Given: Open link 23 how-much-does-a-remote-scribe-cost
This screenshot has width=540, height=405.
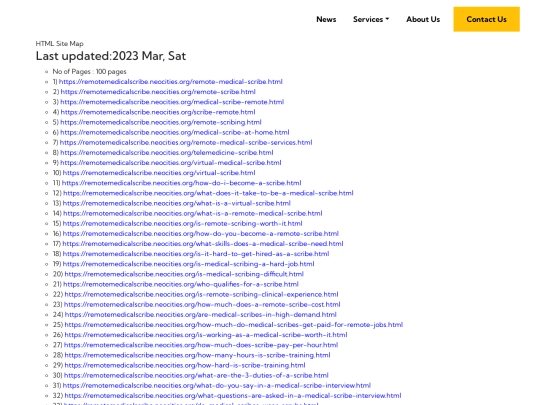Looking at the screenshot, I should 202,304.
